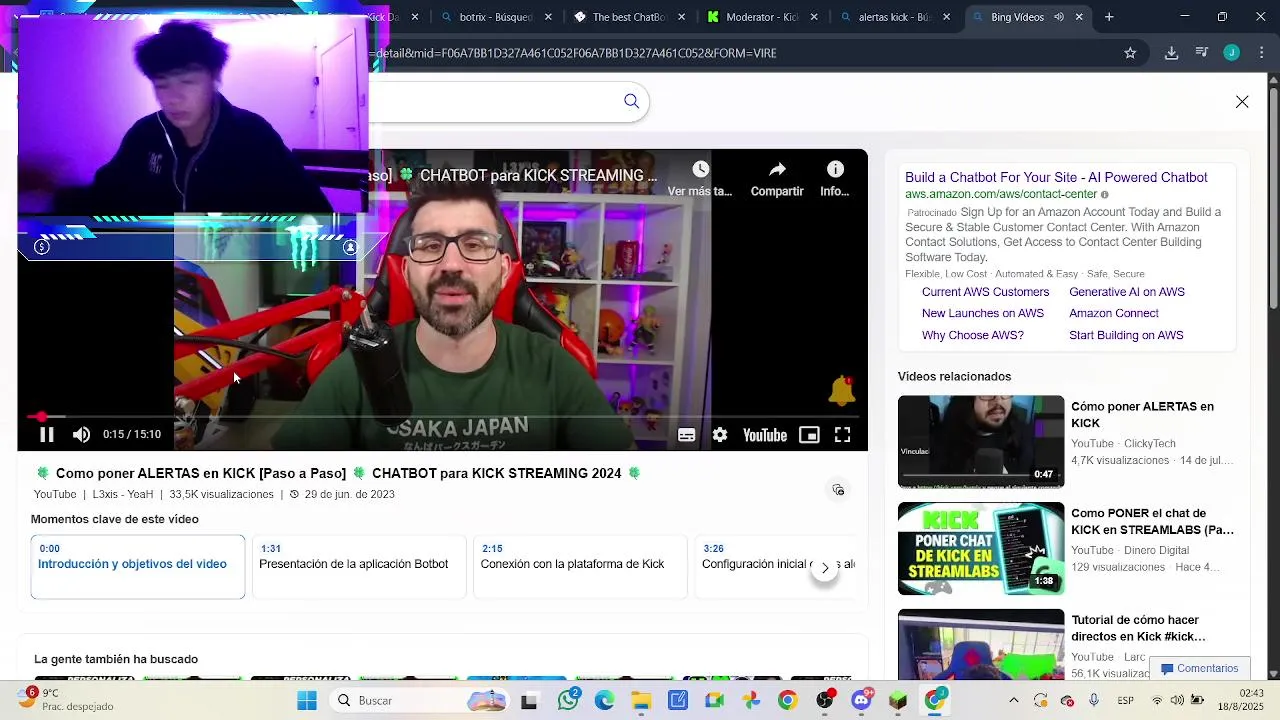Image resolution: width=1280 pixels, height=720 pixels.
Task: Open the New Launches on AWS link
Action: pos(983,313)
